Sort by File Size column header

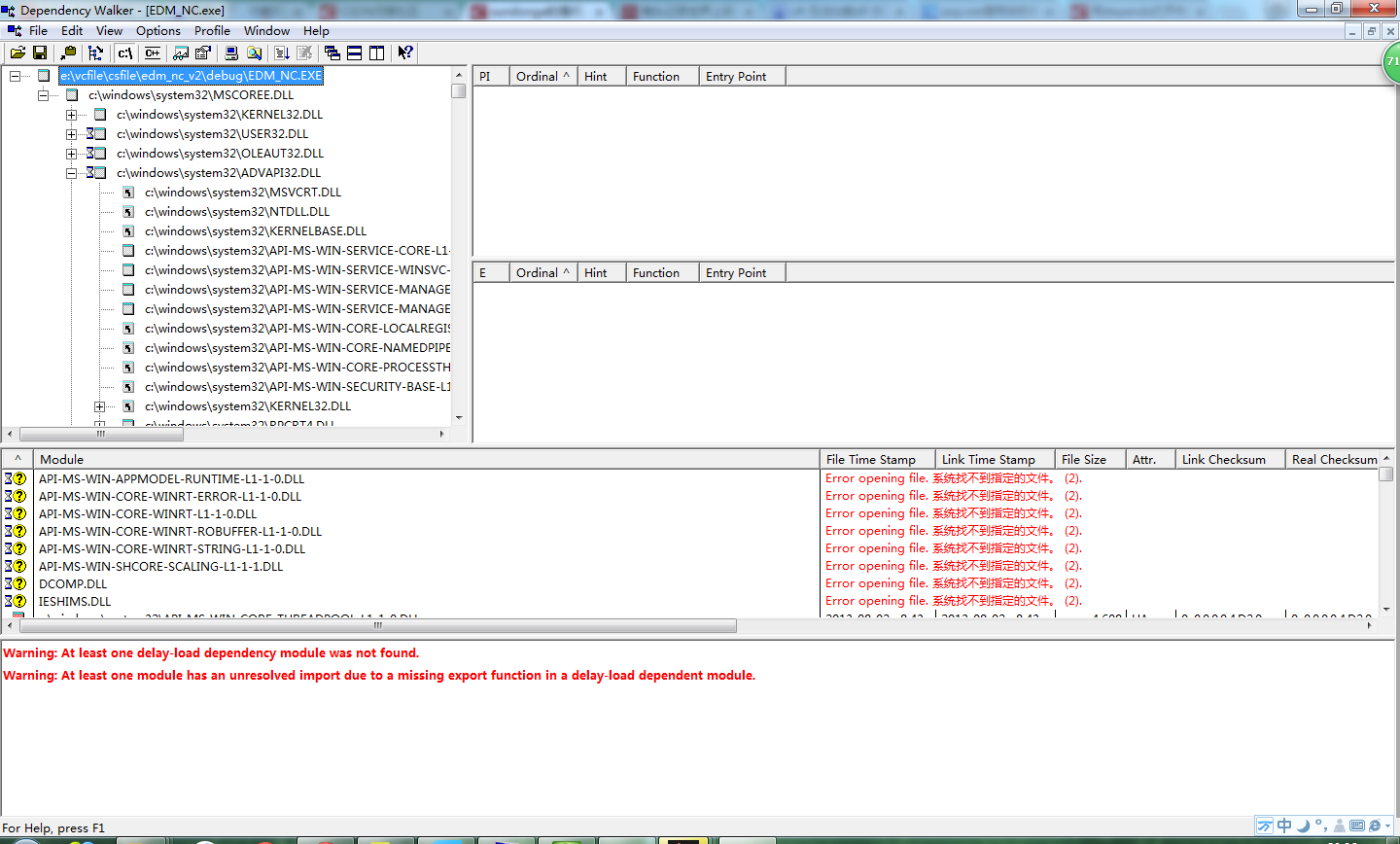pyautogui.click(x=1091, y=459)
